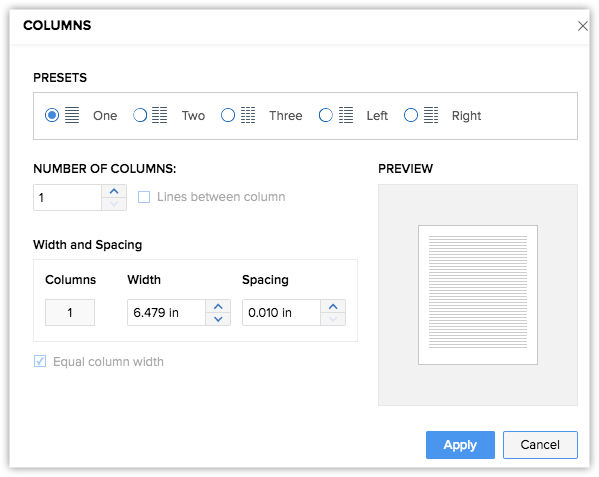Click the three-column layout icon

coord(248,115)
